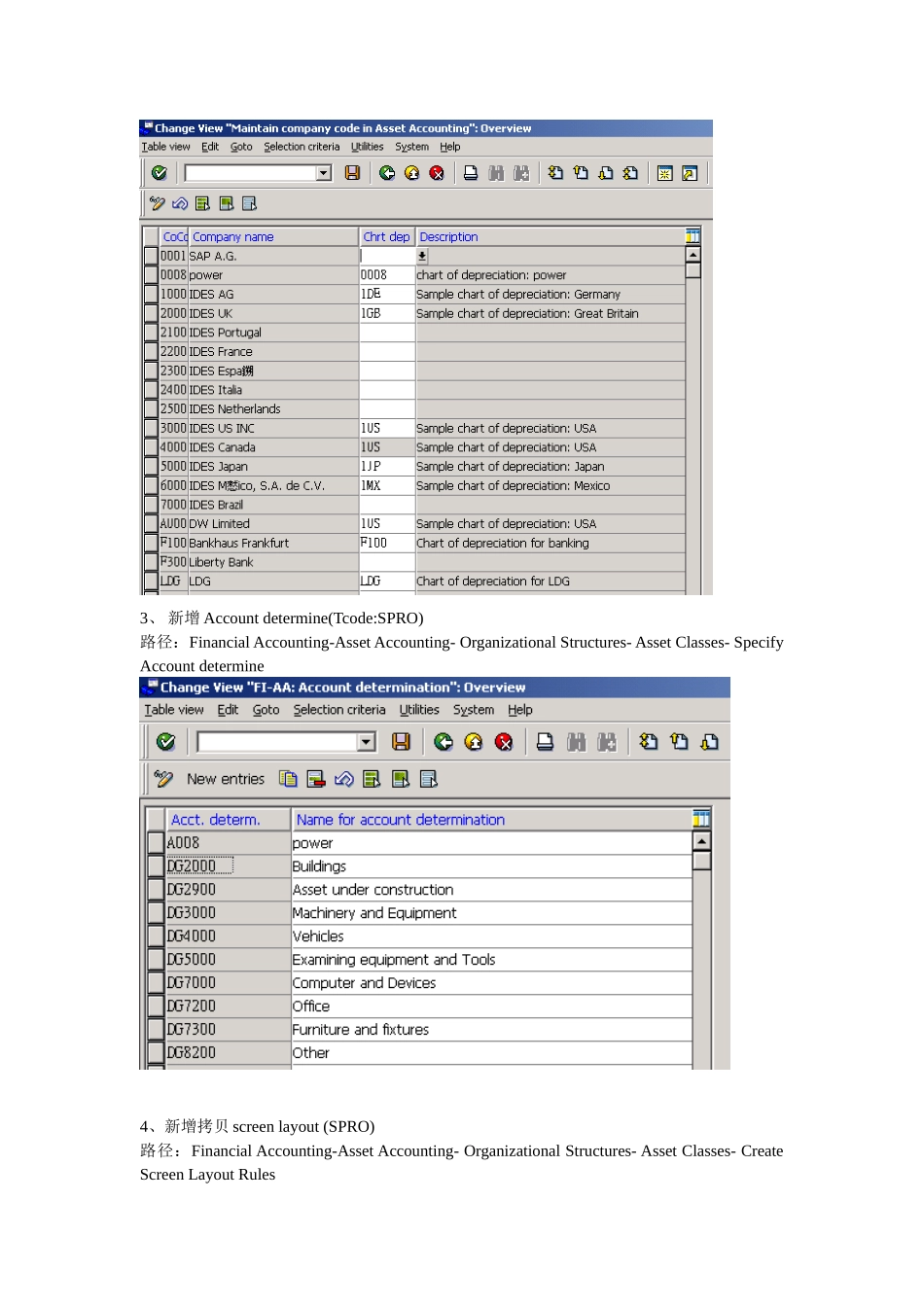Click the Acct. determ. column header
The width and height of the screenshot is (924, 1307).
point(229,820)
